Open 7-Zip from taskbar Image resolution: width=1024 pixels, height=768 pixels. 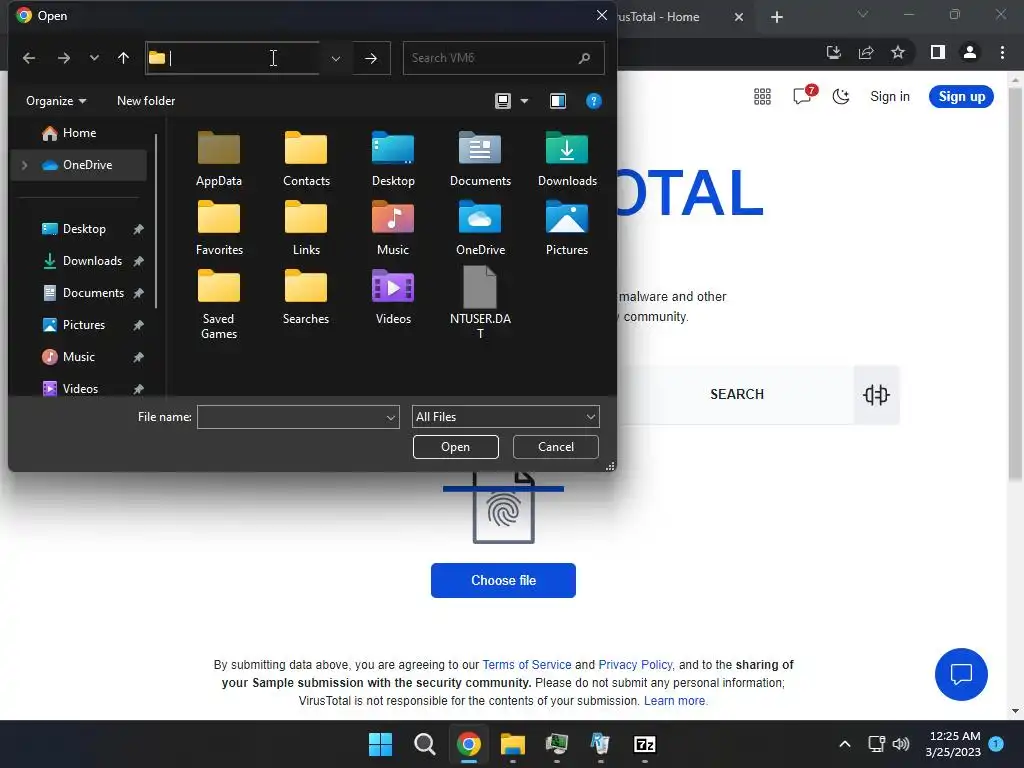point(645,744)
